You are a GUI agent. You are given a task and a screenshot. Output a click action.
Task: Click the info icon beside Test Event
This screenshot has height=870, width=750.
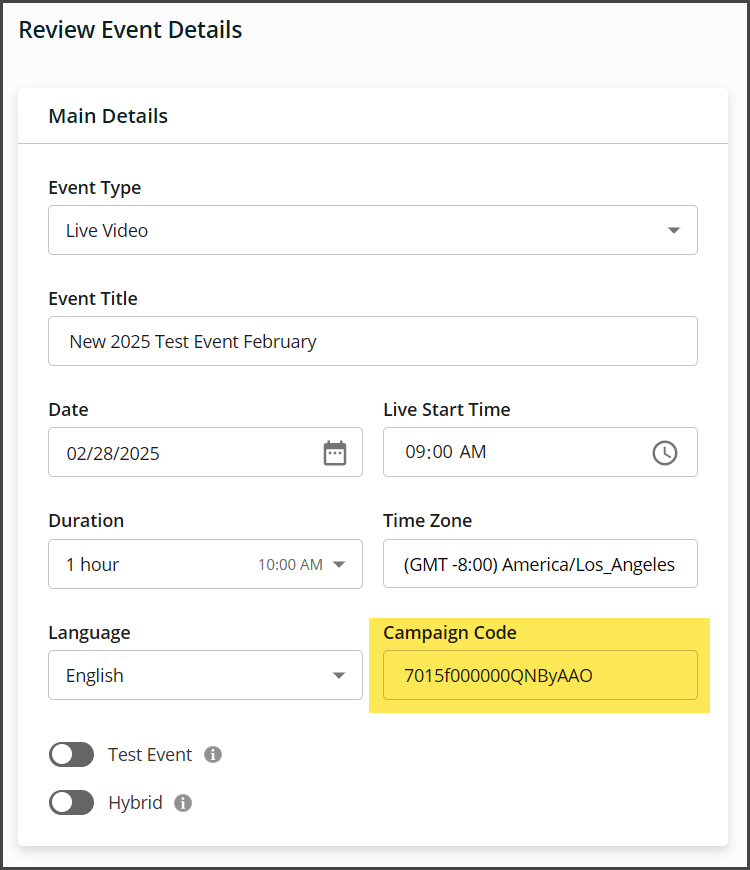click(x=213, y=755)
